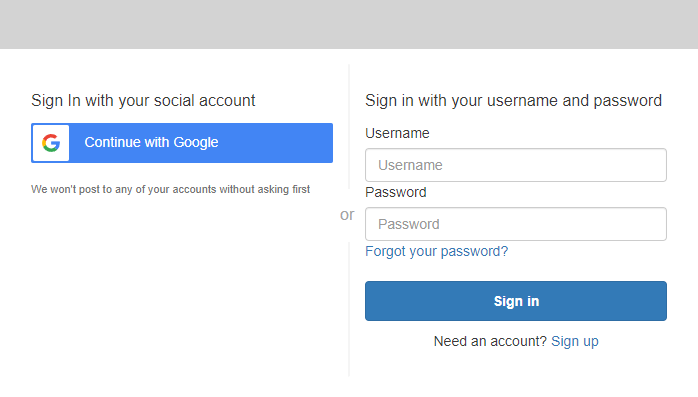This screenshot has height=397, width=698.
Task: Click the gray banner at top
Action: (x=349, y=24)
